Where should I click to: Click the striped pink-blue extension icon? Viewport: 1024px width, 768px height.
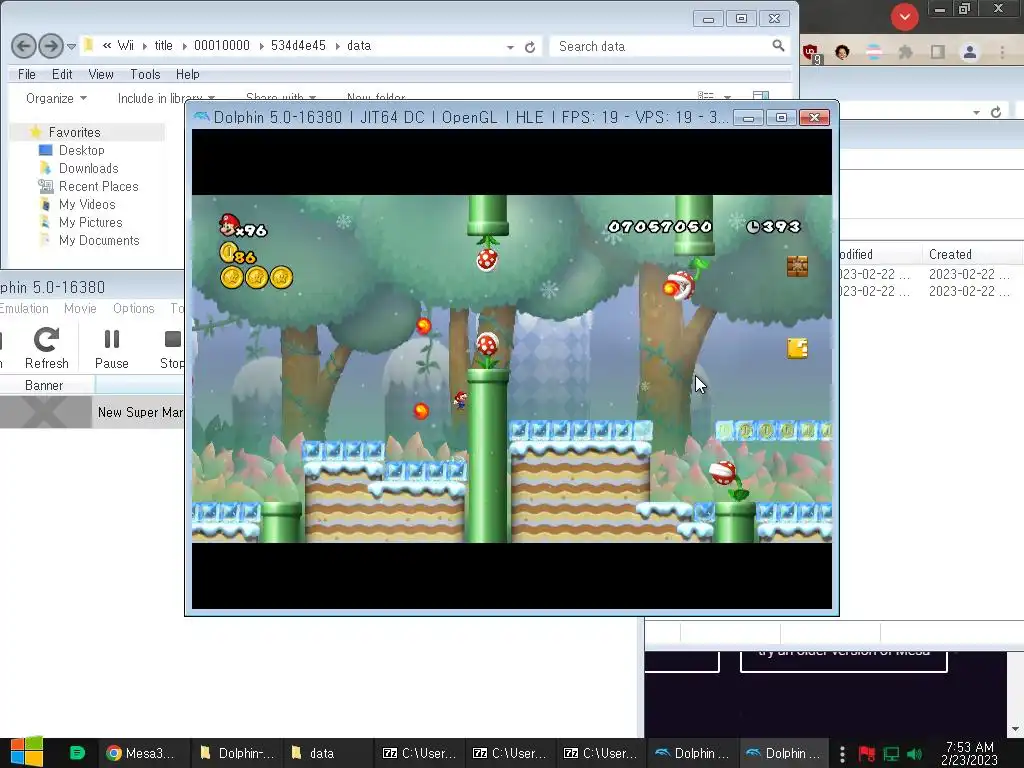click(x=874, y=52)
